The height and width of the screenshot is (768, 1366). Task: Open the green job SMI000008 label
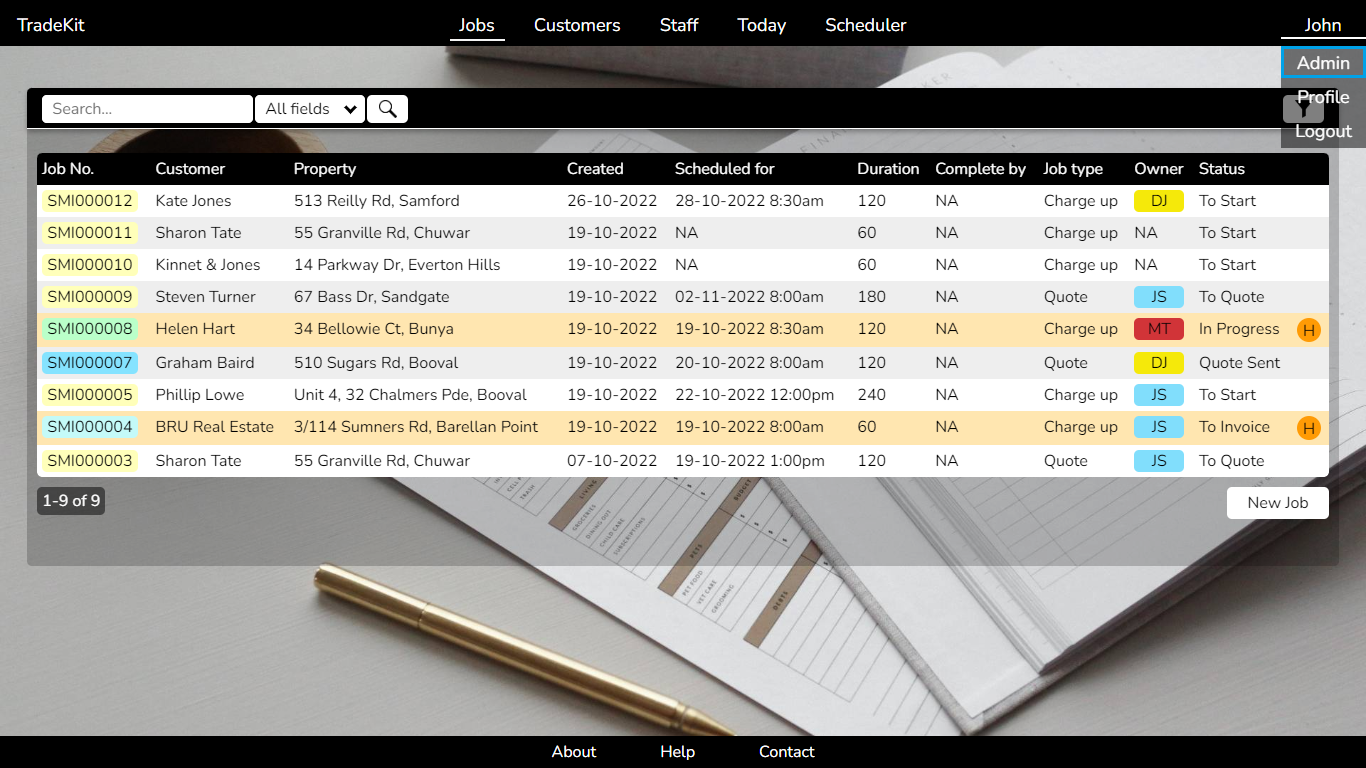(90, 329)
